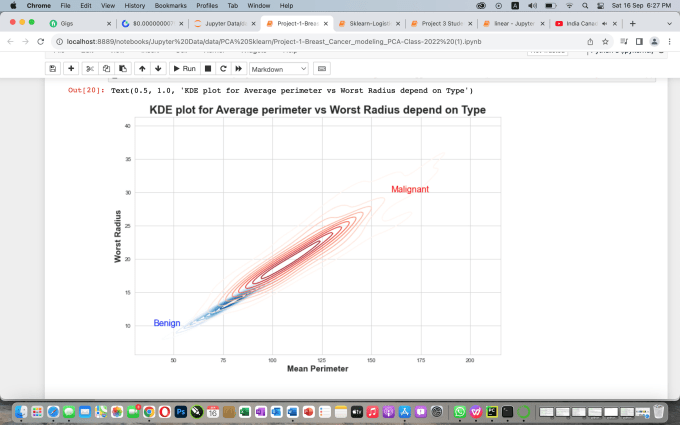Click the Benign label on the plot
This screenshot has width=680, height=425.
(x=167, y=323)
